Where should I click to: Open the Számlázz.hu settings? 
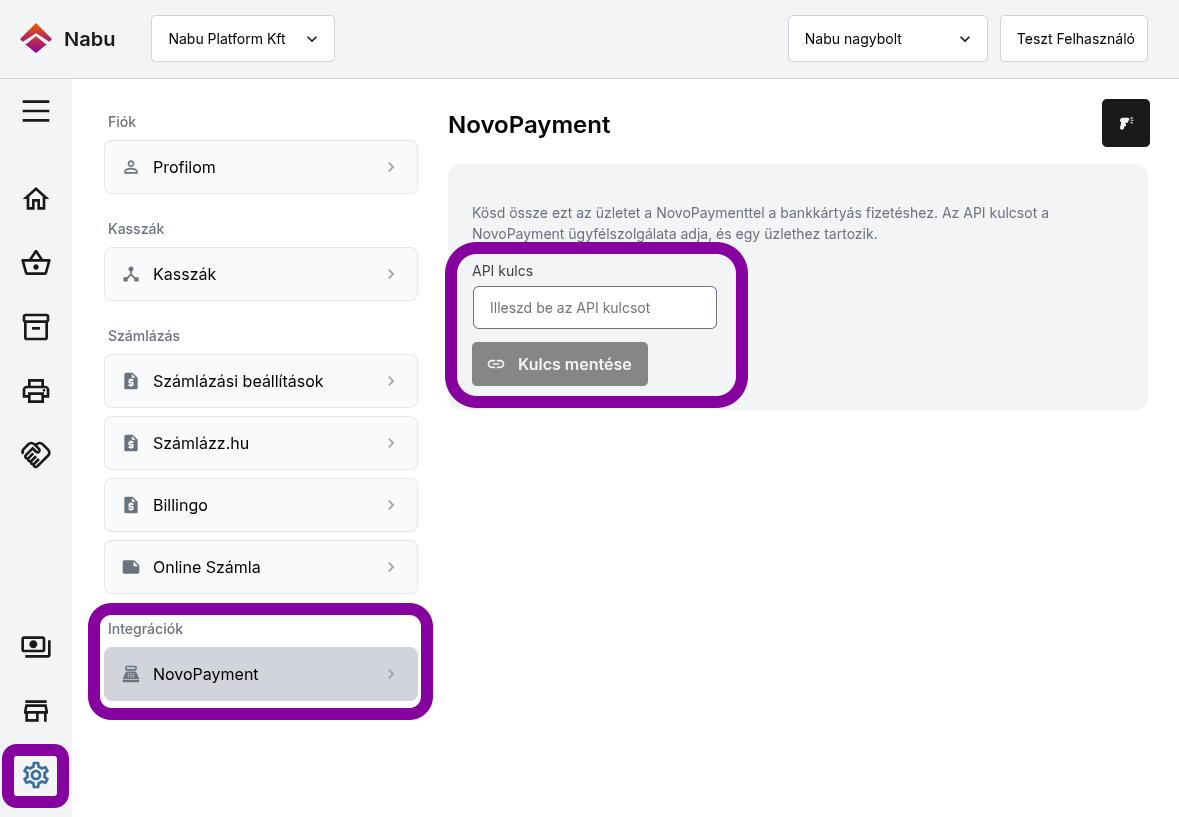[x=261, y=443]
